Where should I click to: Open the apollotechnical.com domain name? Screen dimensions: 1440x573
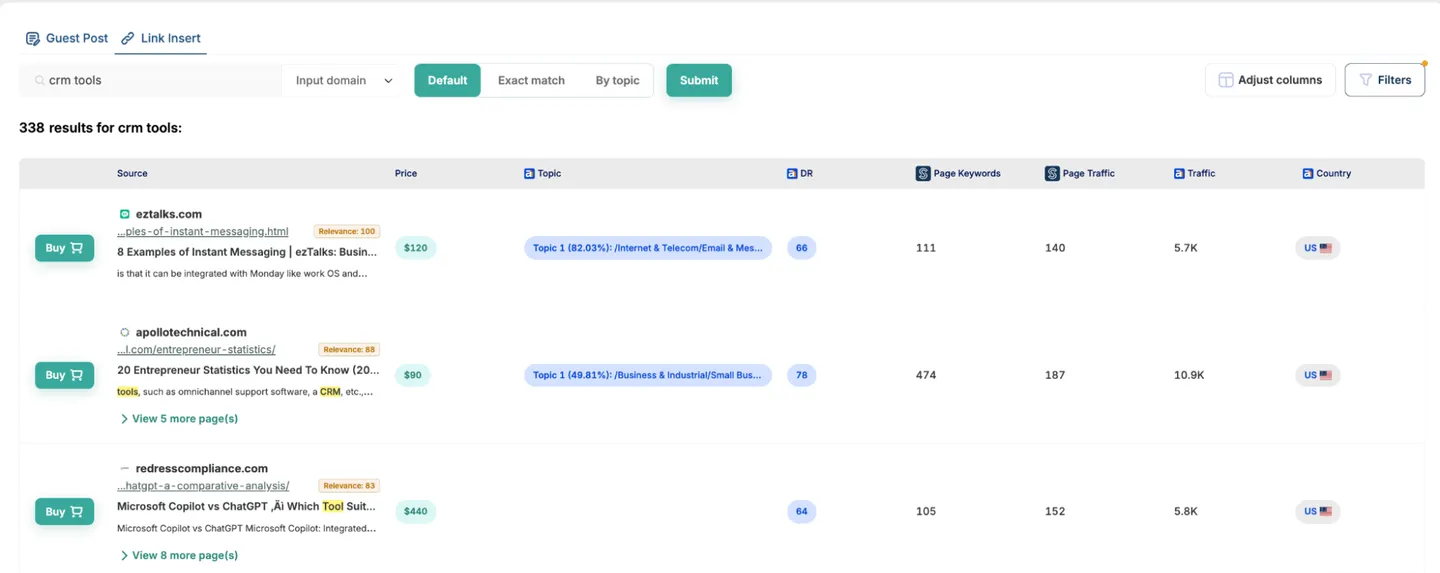[191, 332]
